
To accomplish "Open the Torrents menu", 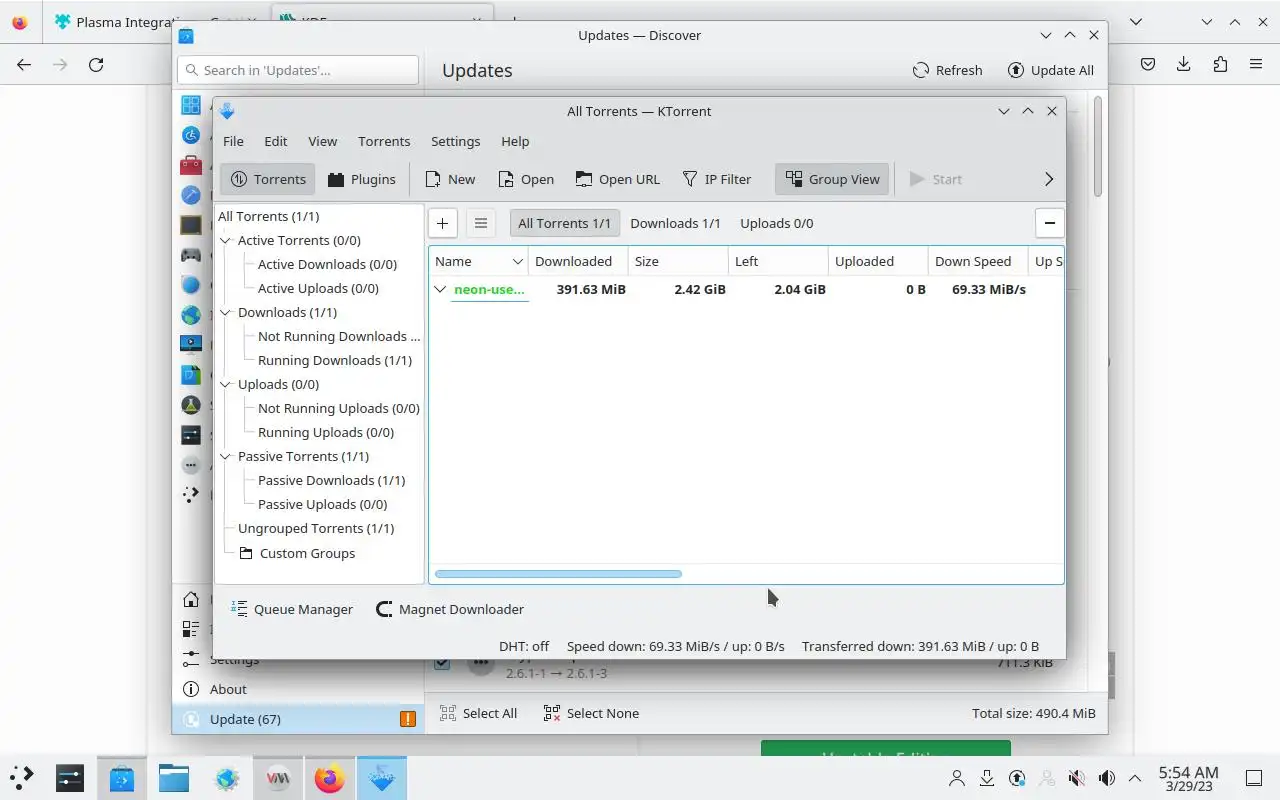I will point(384,141).
